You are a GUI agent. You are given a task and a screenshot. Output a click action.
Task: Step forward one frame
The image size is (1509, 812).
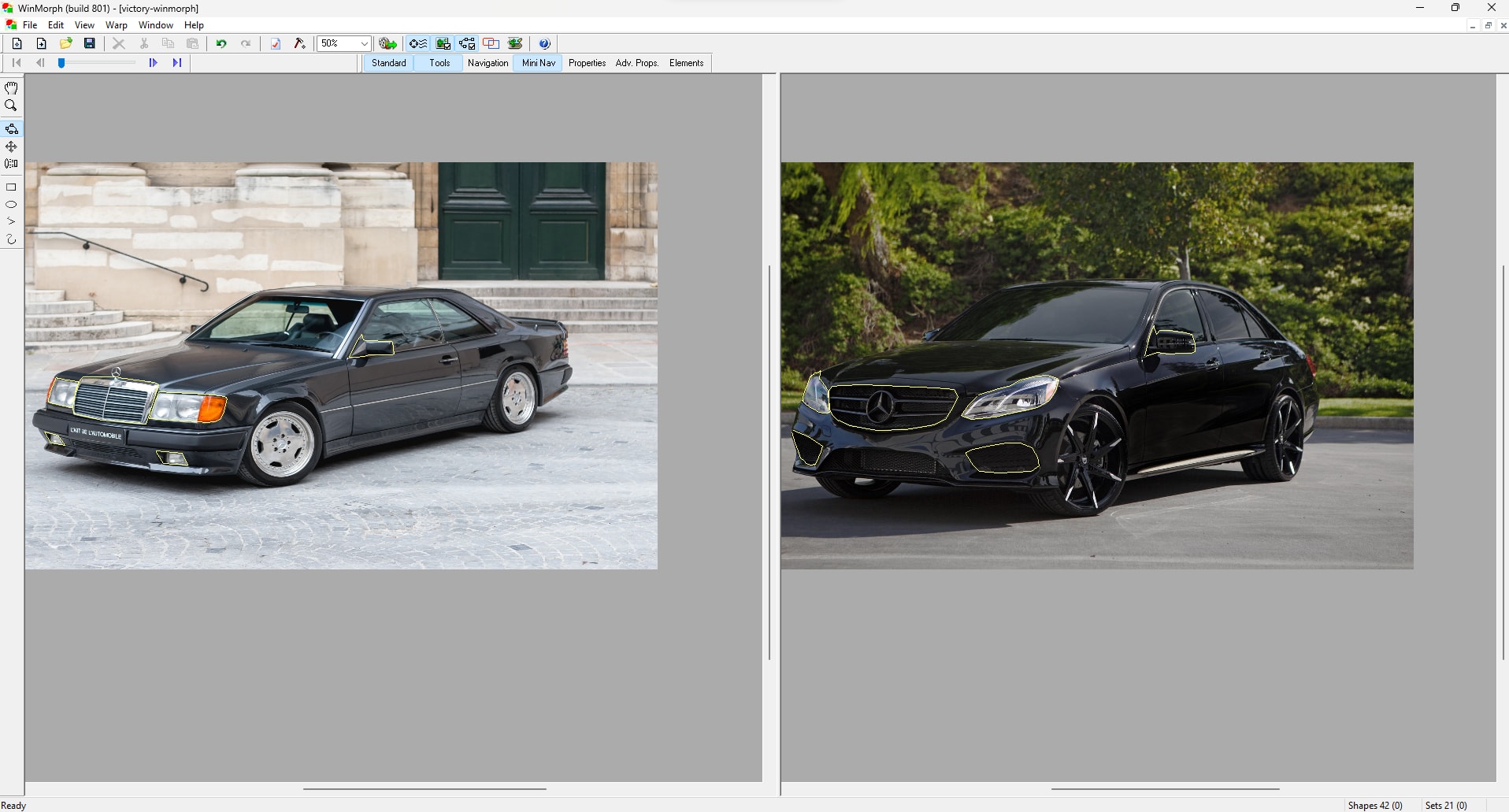[153, 63]
